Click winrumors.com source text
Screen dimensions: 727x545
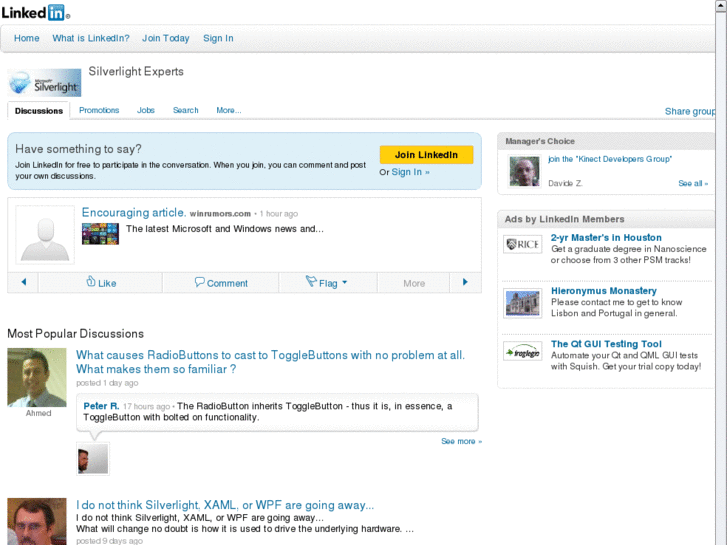tap(220, 214)
